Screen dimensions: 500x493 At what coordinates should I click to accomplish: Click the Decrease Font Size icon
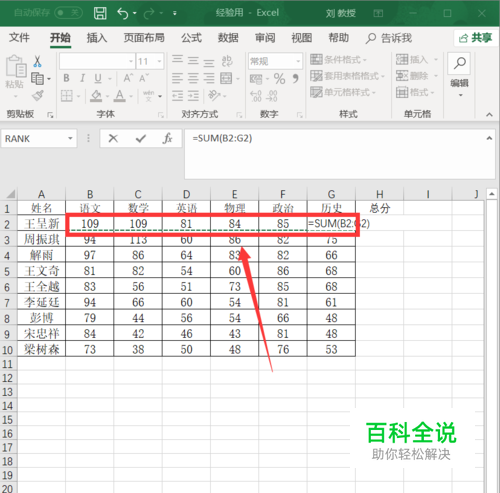coord(144,78)
